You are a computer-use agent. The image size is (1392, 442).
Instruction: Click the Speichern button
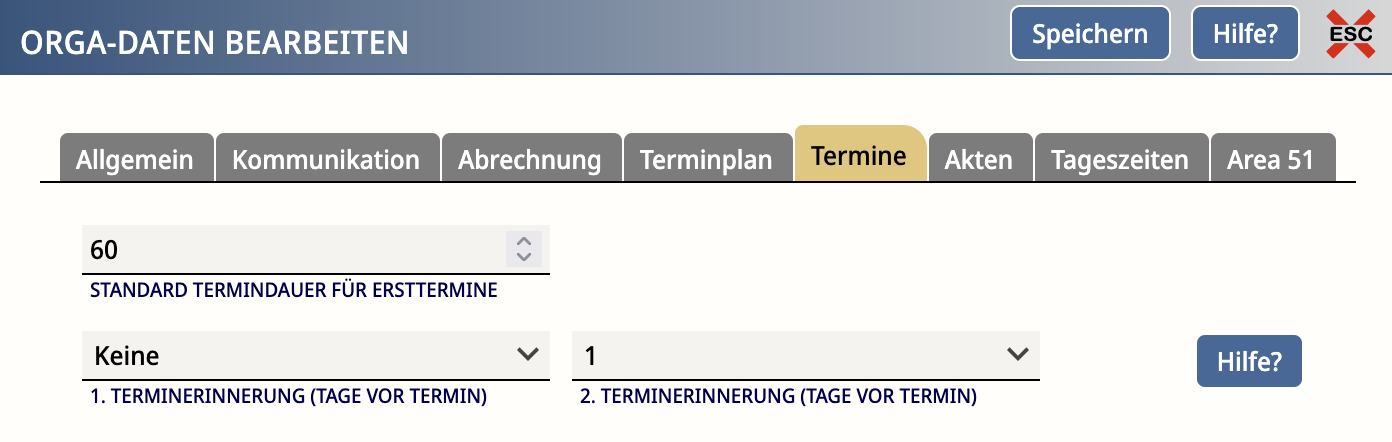1090,34
